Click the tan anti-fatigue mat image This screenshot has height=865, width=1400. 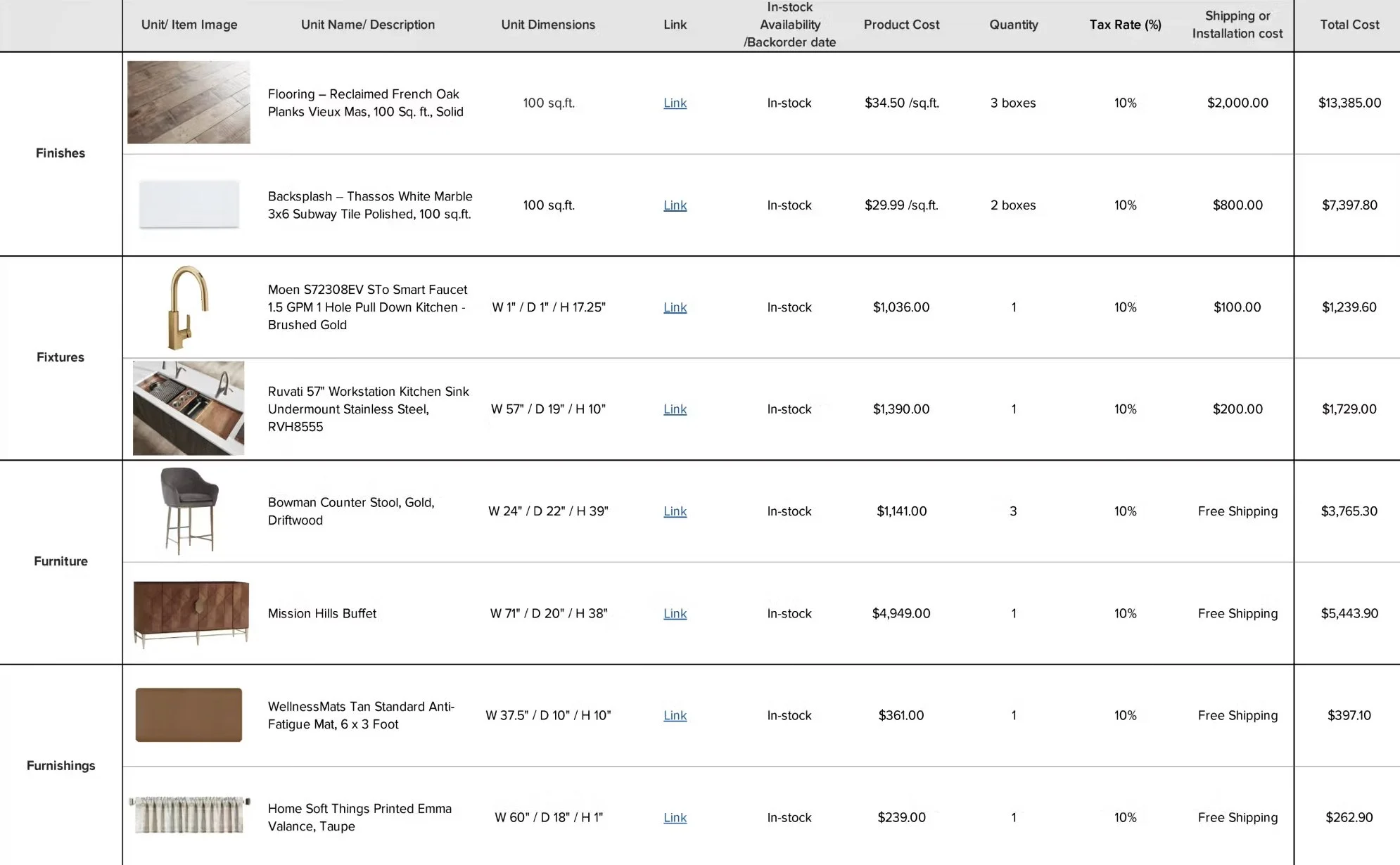point(189,715)
